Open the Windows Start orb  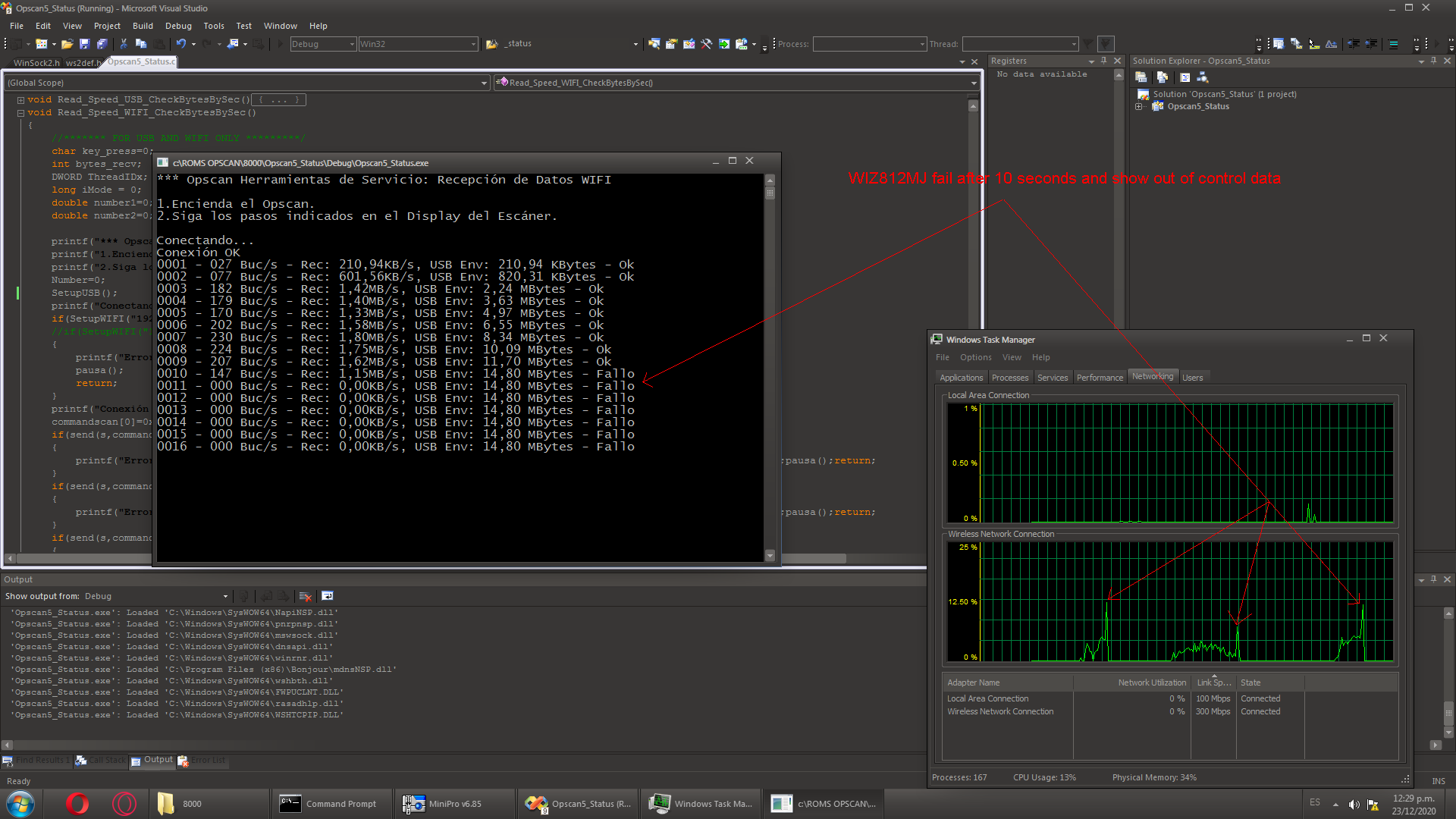click(20, 803)
